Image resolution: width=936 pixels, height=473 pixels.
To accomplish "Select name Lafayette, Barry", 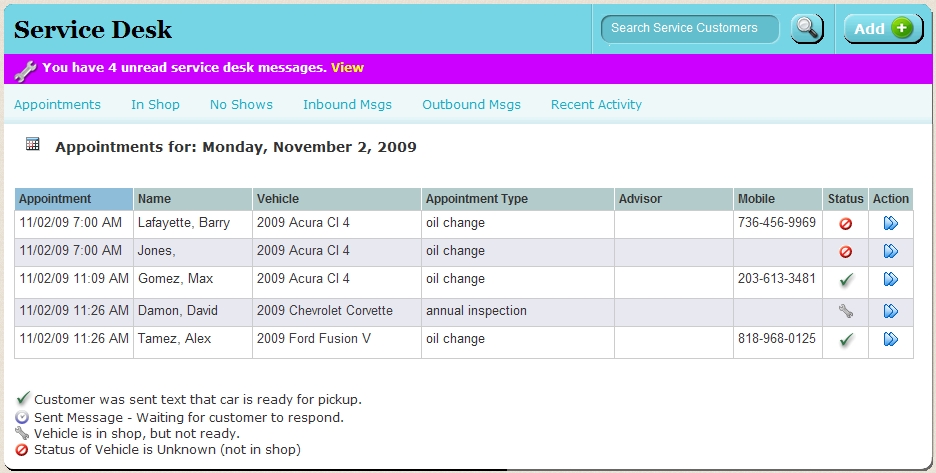I will (x=184, y=223).
